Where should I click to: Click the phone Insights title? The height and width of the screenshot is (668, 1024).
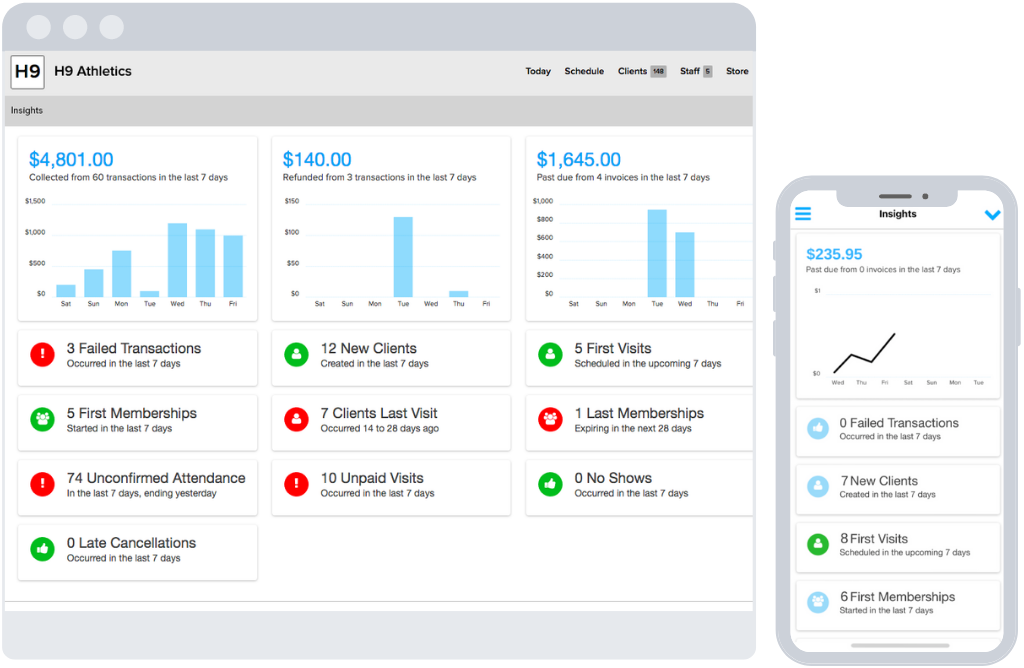[897, 214]
